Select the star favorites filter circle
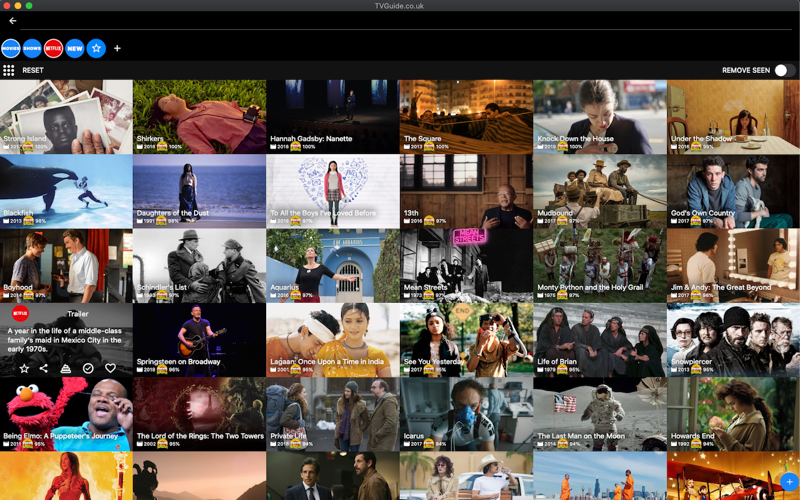This screenshot has width=800, height=500. pyautogui.click(x=96, y=48)
